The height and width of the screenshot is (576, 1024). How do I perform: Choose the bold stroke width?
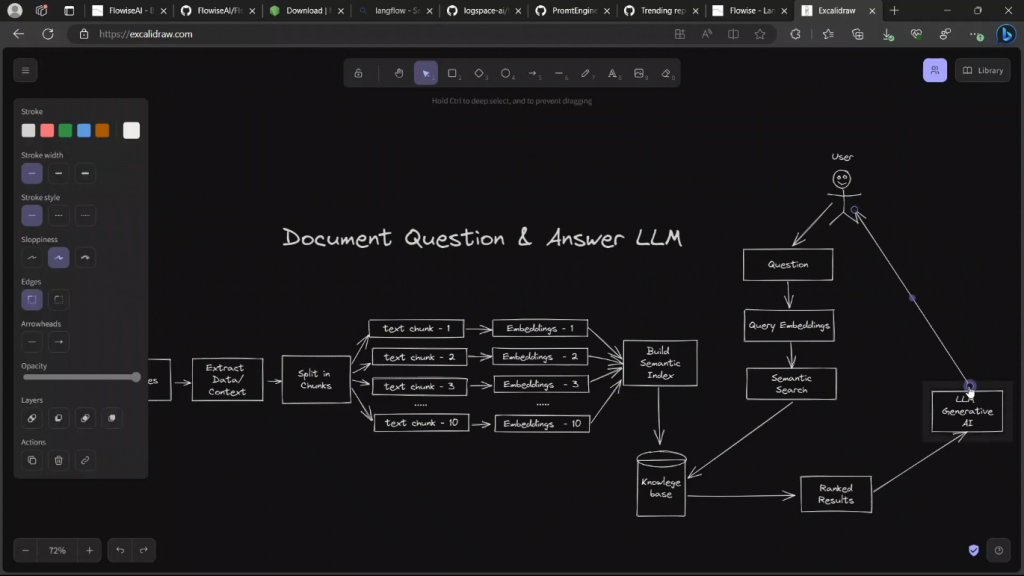[86, 173]
